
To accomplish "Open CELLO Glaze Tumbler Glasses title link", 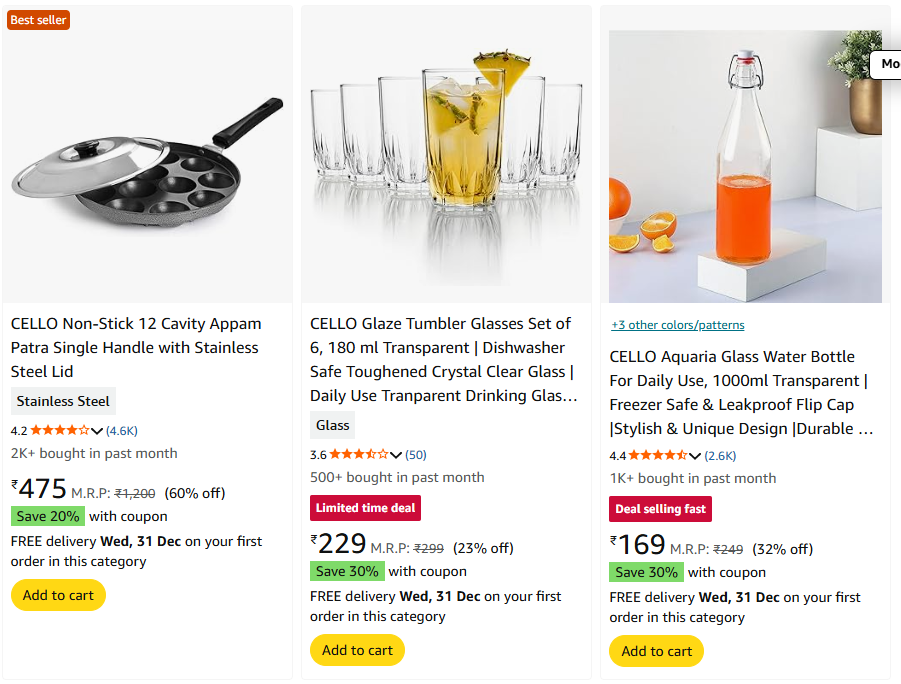I will tap(441, 359).
